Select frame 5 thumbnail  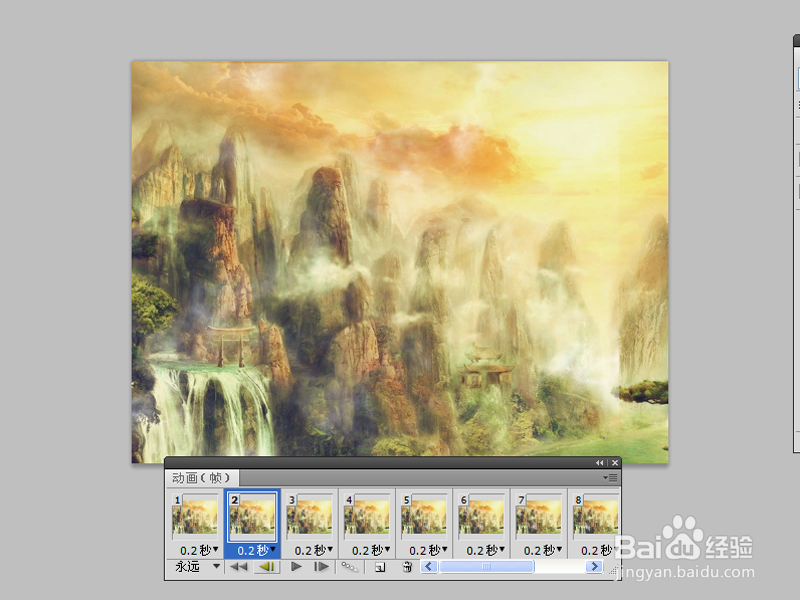coord(424,517)
